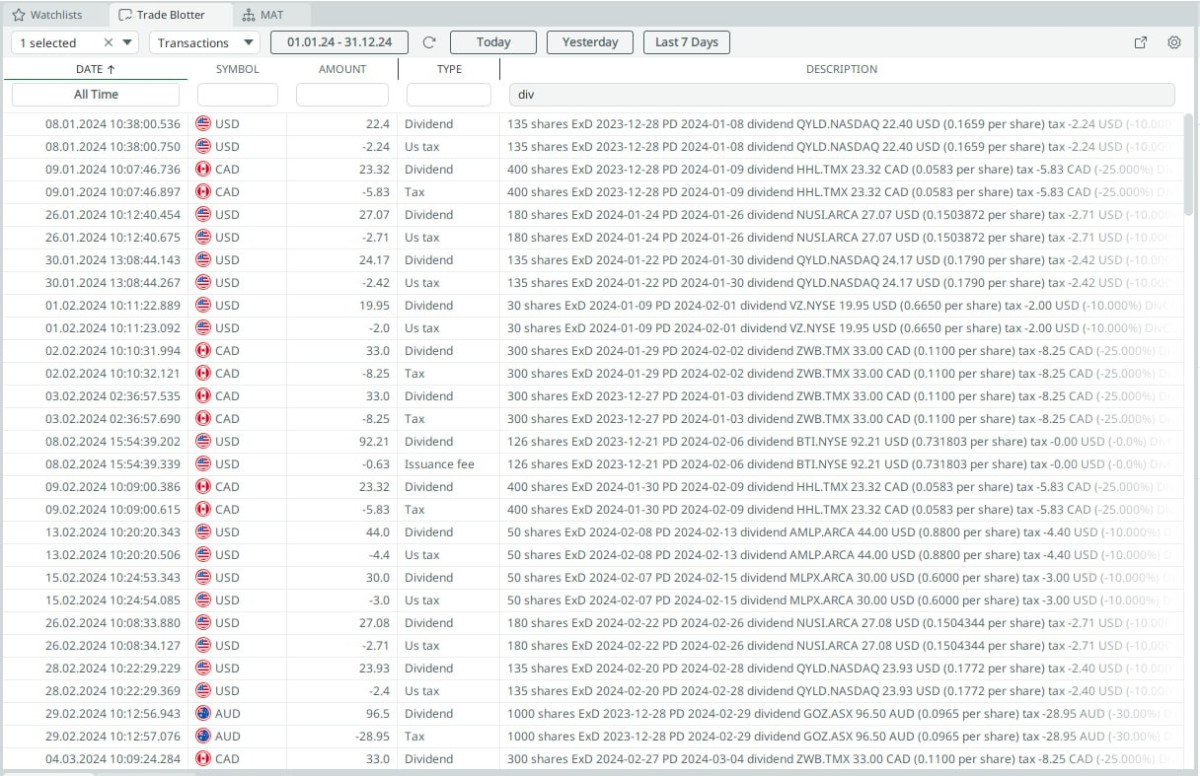The width and height of the screenshot is (1200, 776).
Task: Click the Today button
Action: 493,42
